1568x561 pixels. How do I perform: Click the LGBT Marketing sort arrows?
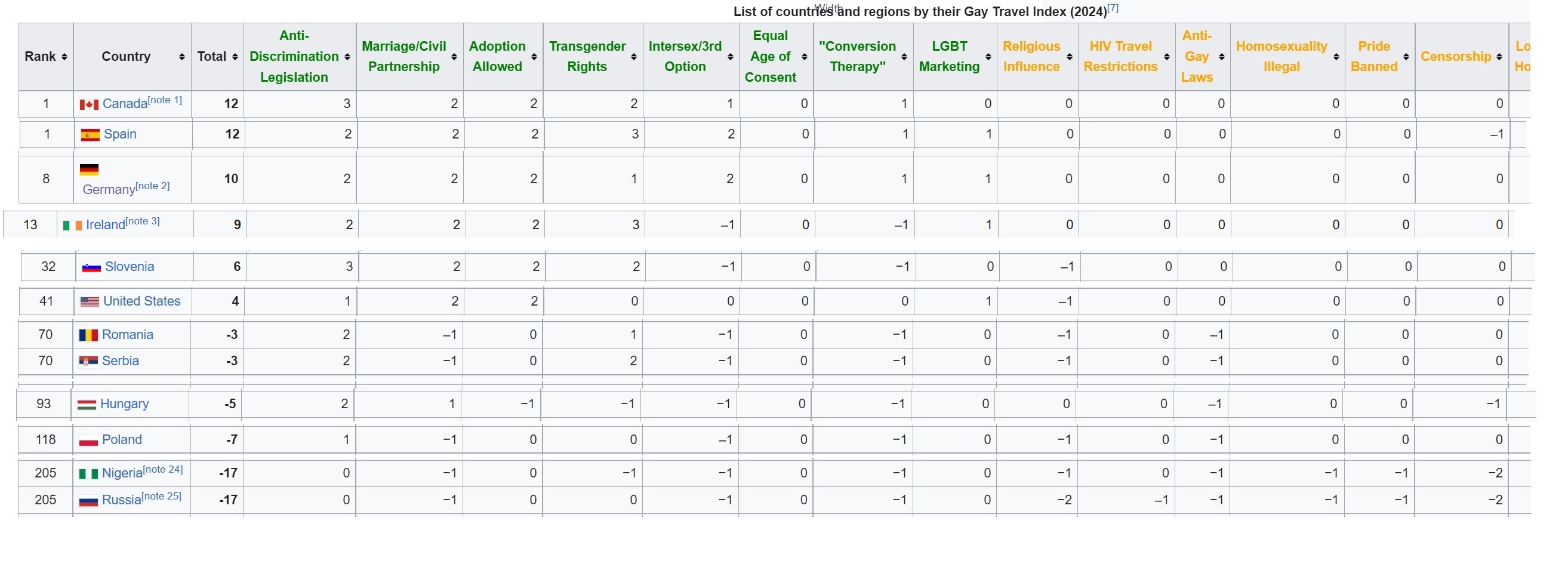click(x=988, y=57)
